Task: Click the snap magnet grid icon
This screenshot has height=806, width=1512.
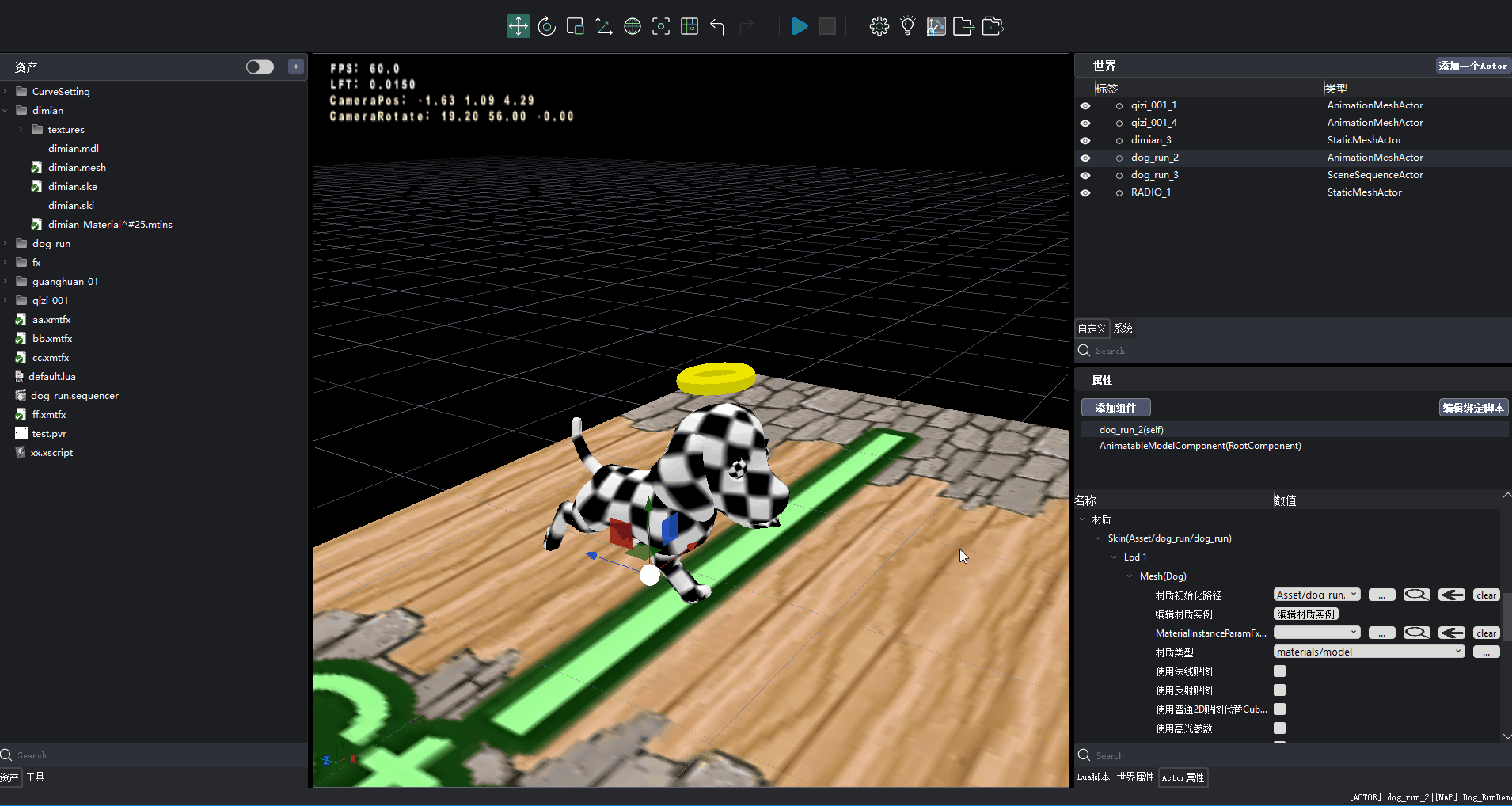Action: point(936,26)
